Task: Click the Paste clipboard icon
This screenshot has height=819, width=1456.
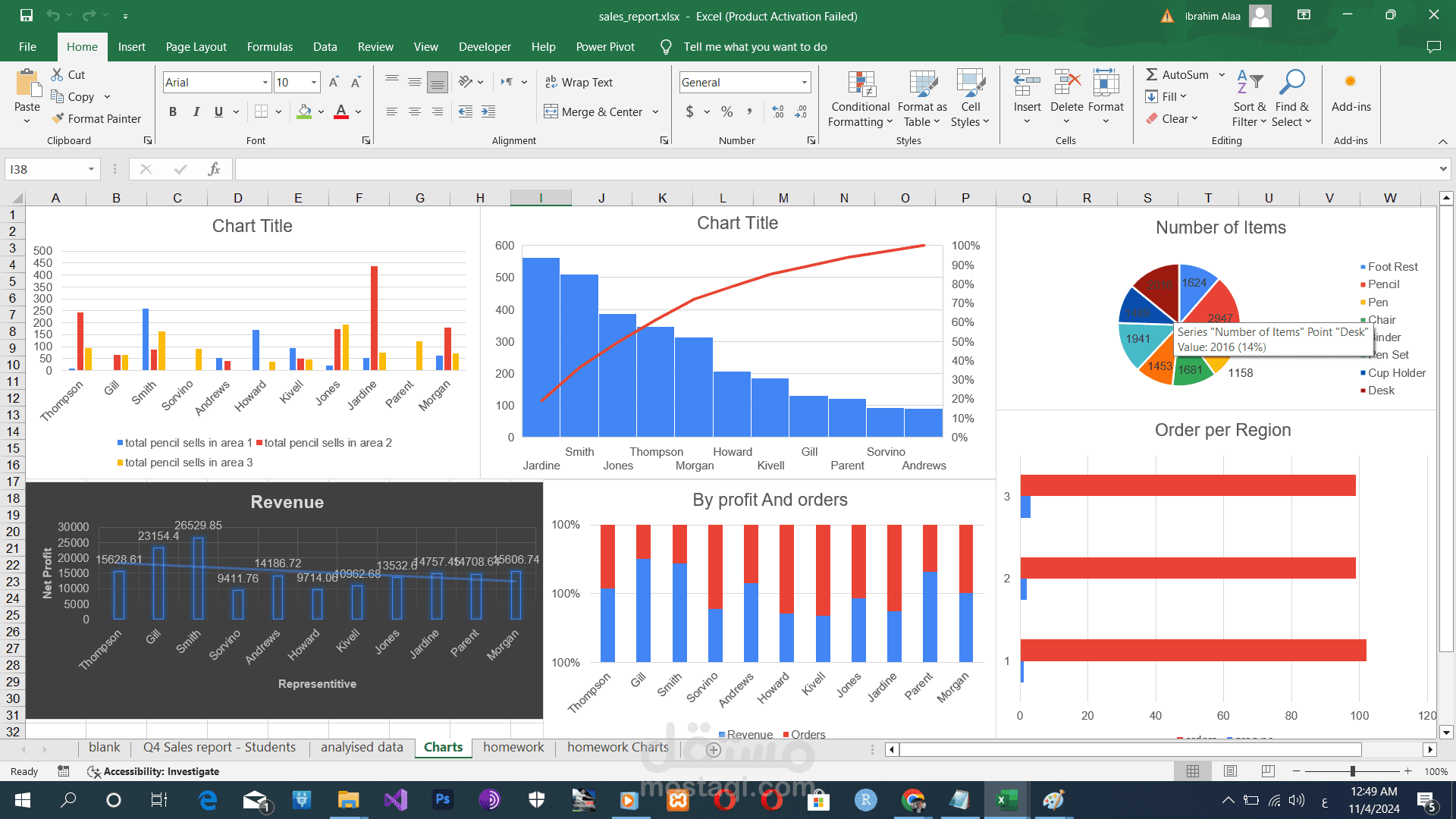Action: (x=27, y=83)
